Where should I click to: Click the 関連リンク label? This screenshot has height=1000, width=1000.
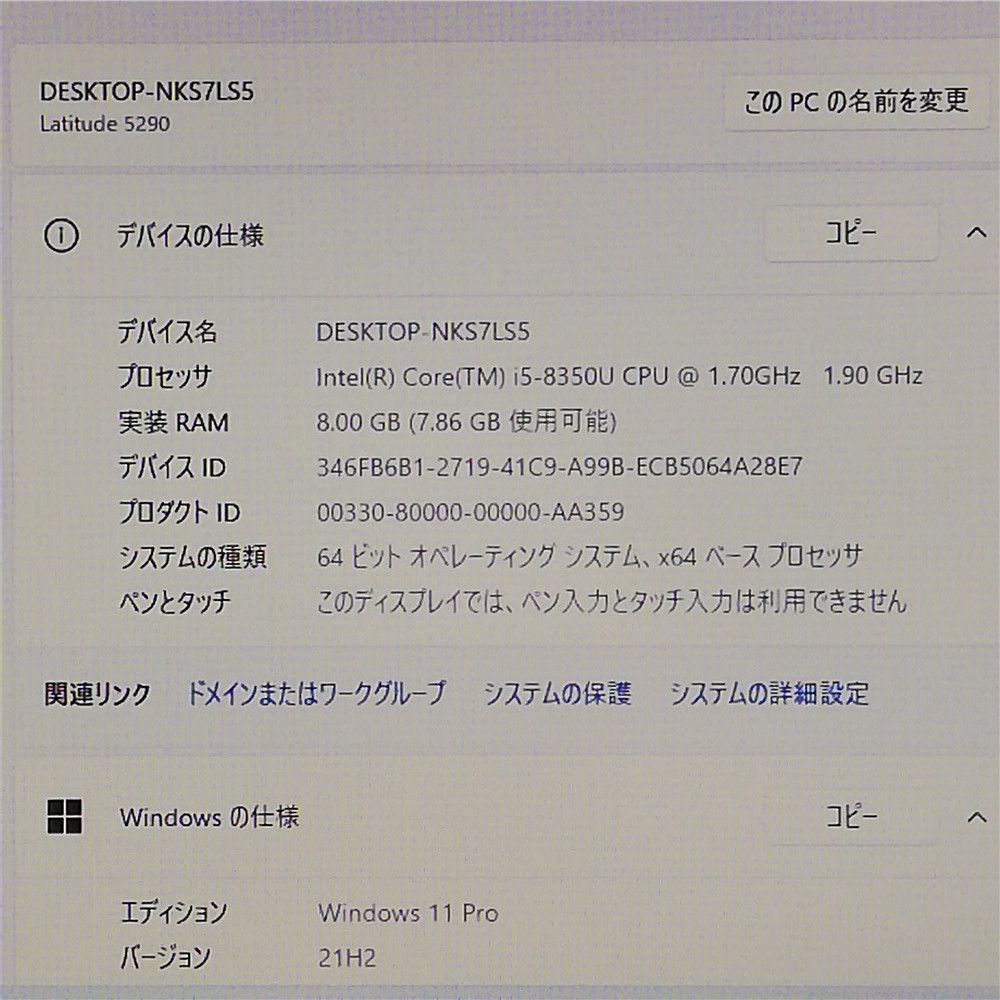point(98,693)
